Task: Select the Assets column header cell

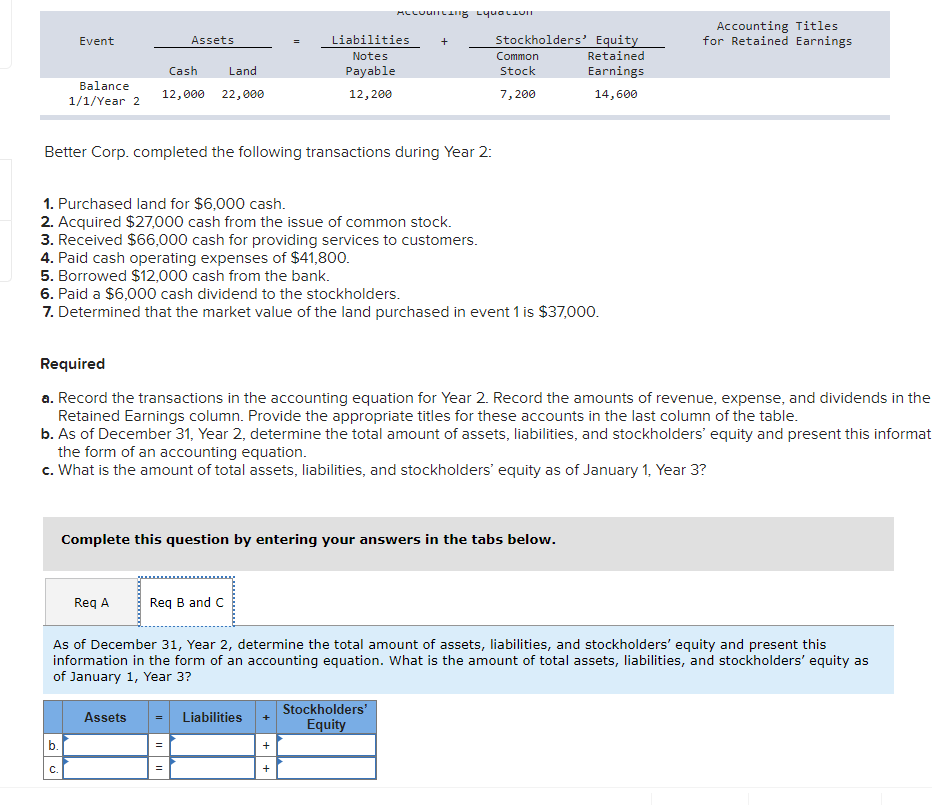Action: pyautogui.click(x=105, y=717)
